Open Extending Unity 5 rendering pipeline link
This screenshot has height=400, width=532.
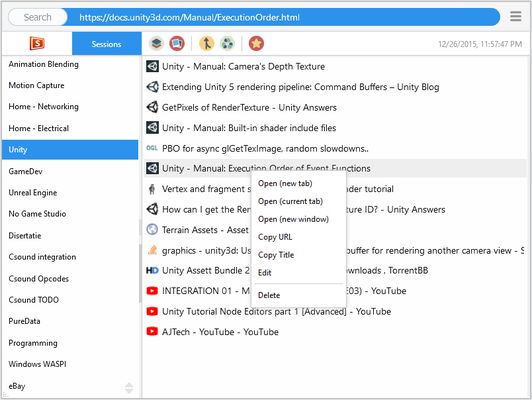(x=301, y=87)
